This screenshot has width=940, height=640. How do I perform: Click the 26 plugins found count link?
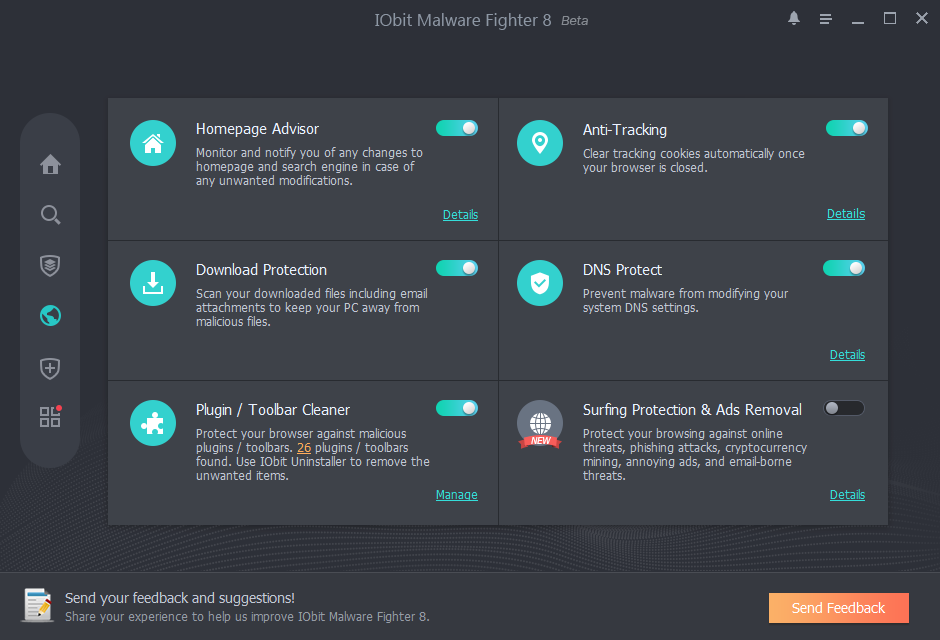tap(304, 448)
